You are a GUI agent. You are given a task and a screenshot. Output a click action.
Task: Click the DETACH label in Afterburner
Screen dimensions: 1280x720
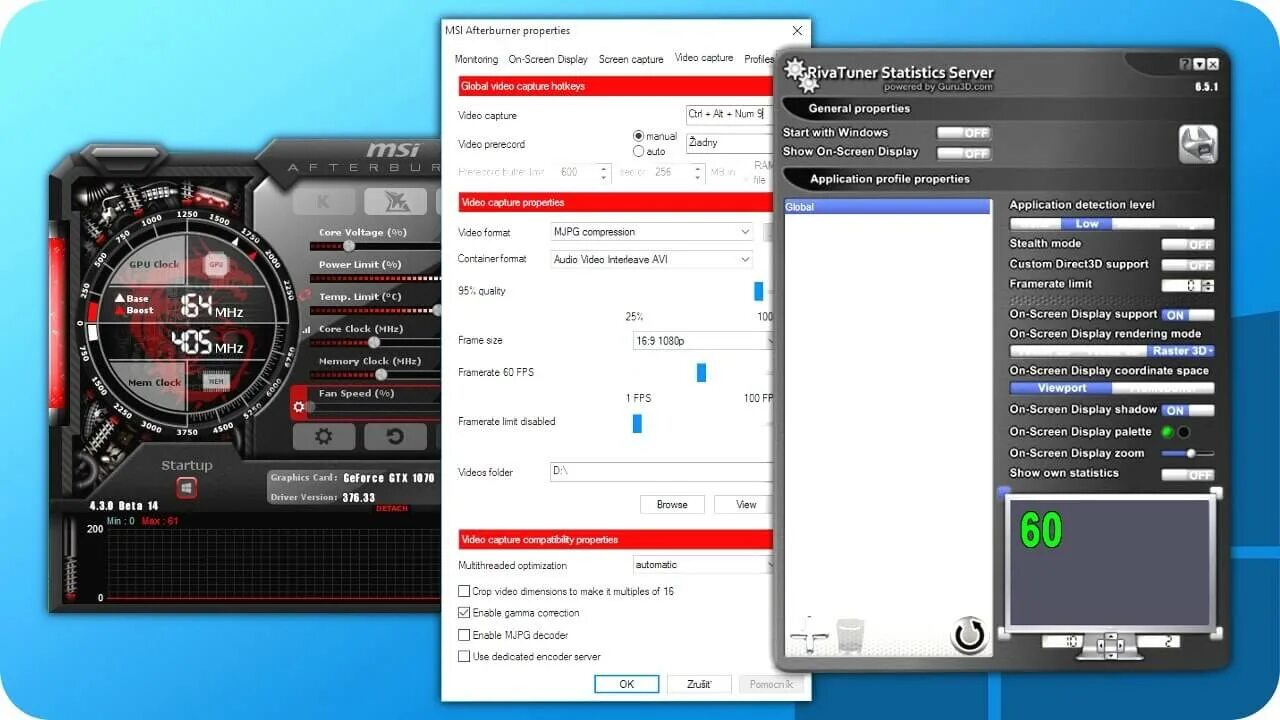click(x=392, y=509)
